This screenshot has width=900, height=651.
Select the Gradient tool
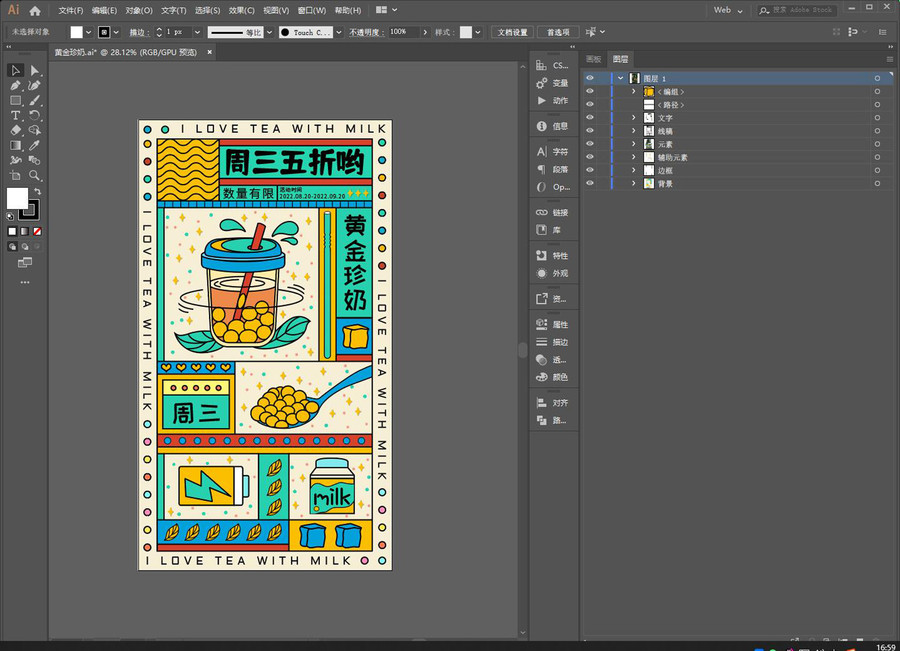point(15,145)
